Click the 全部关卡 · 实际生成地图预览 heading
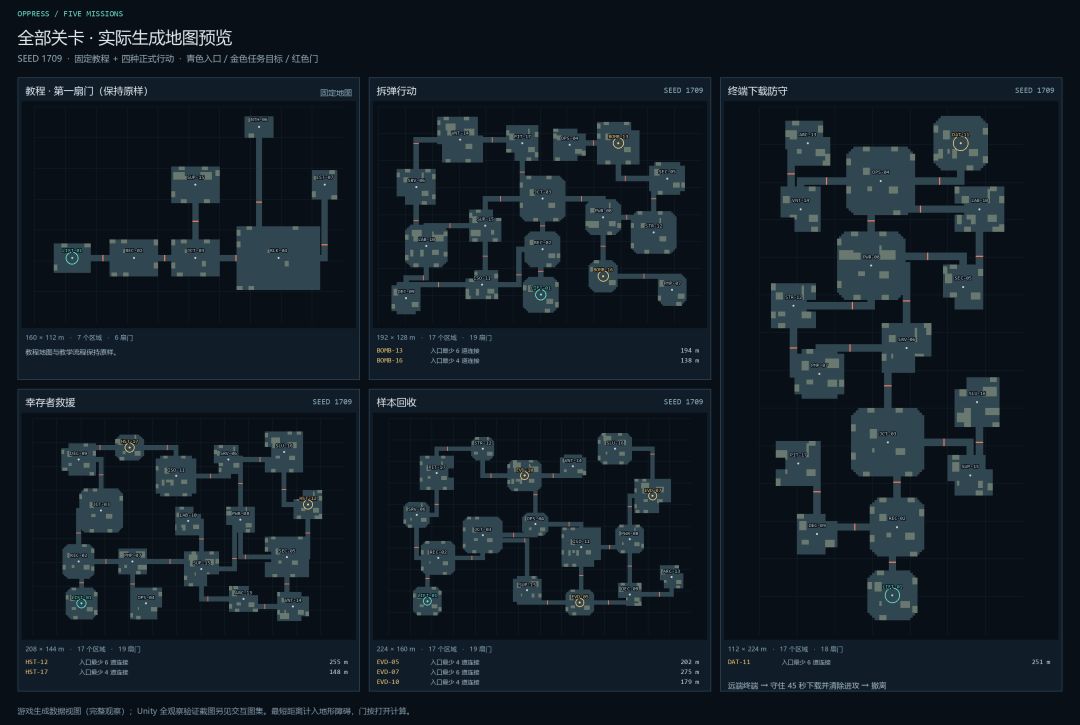This screenshot has height=725, width=1080. tap(125, 37)
